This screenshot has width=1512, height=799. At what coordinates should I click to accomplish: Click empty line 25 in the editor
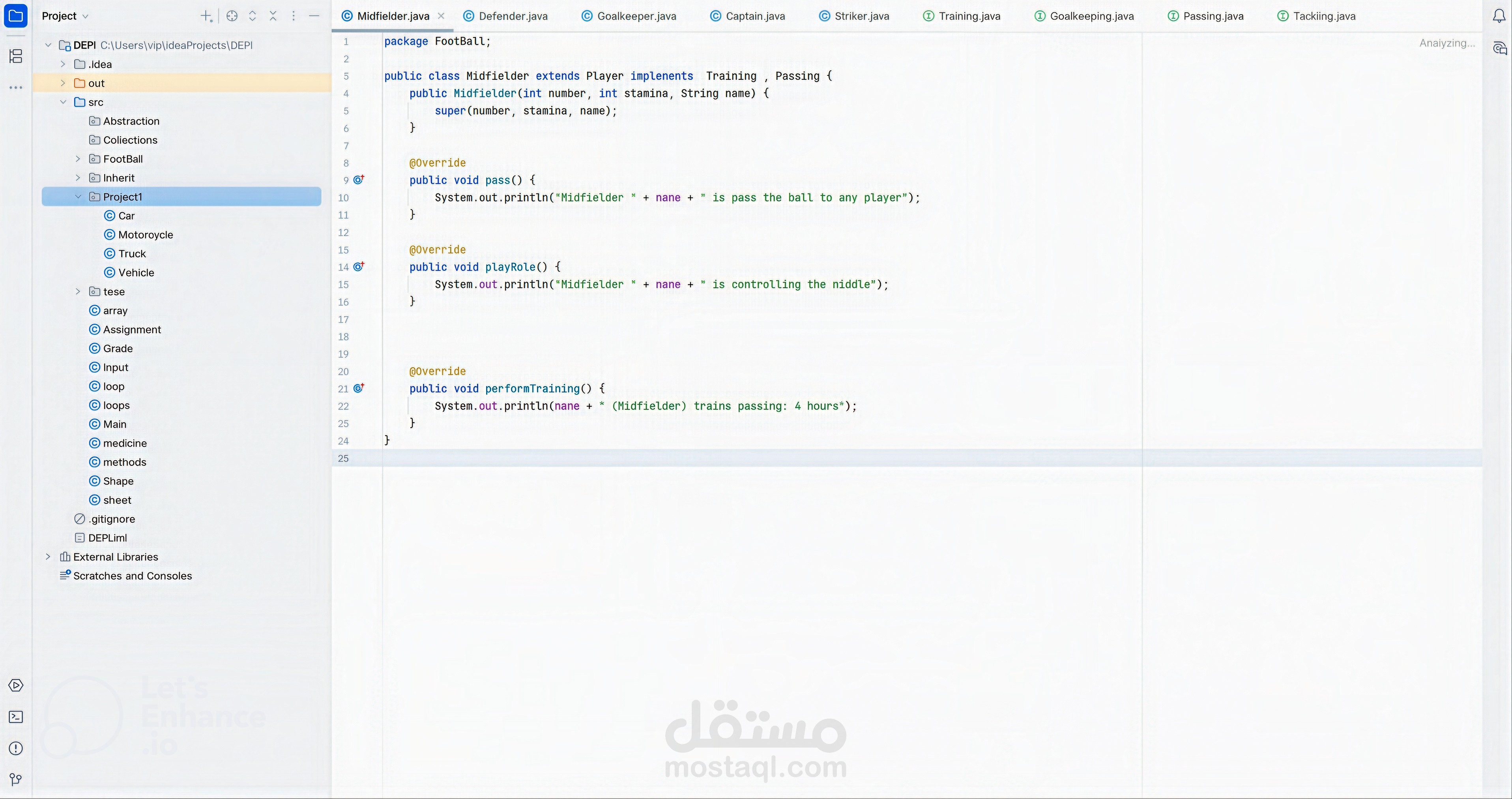(704, 458)
